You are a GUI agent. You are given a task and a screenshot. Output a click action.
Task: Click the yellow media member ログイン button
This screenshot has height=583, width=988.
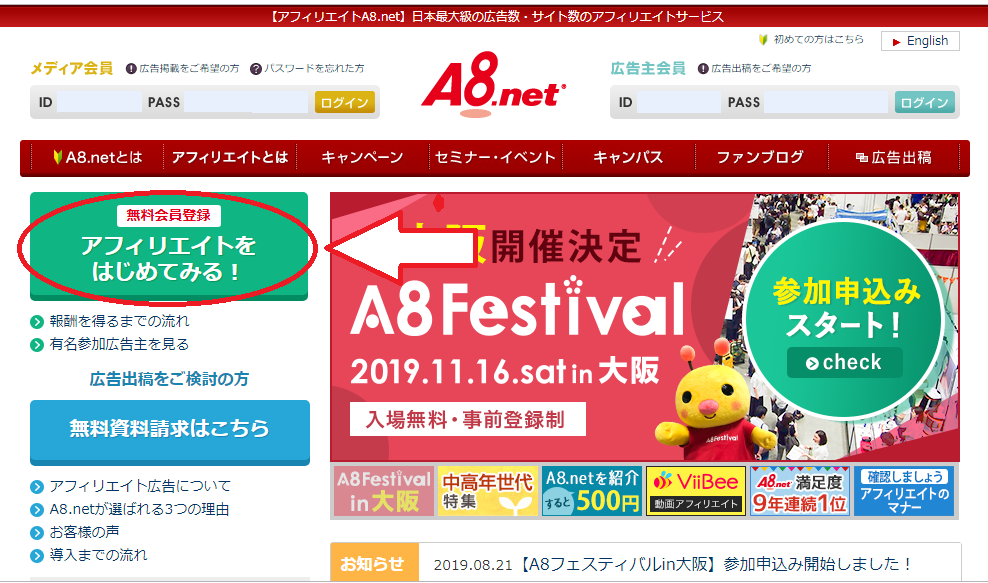tap(345, 103)
